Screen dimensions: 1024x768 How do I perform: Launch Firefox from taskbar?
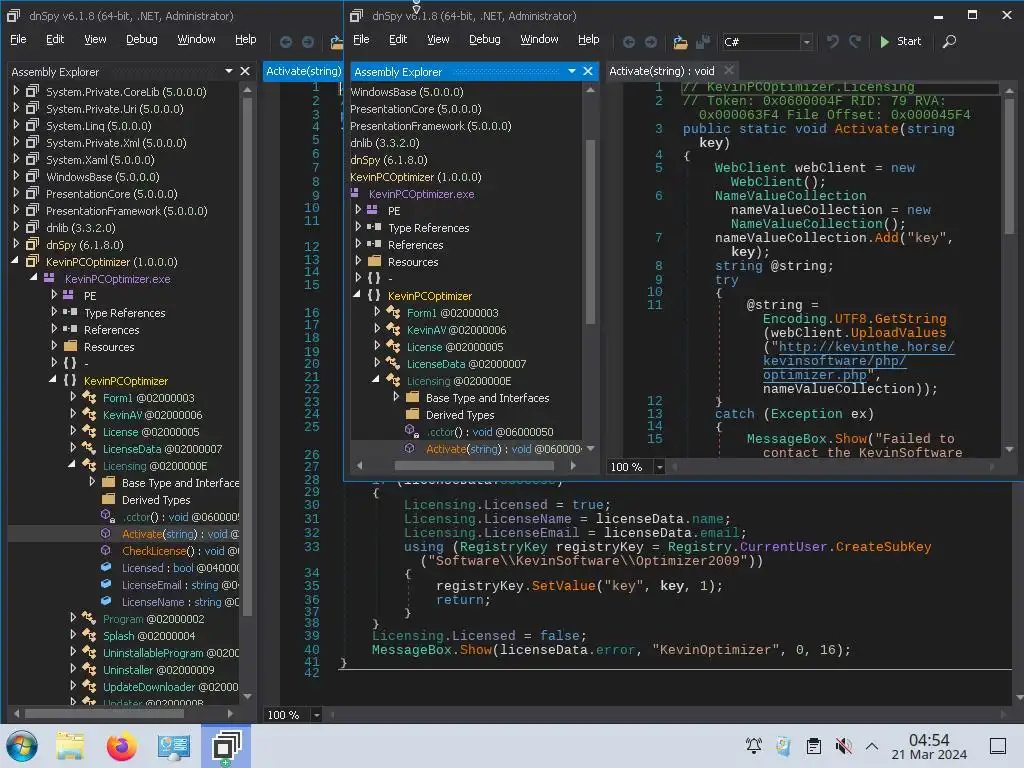tap(121, 746)
